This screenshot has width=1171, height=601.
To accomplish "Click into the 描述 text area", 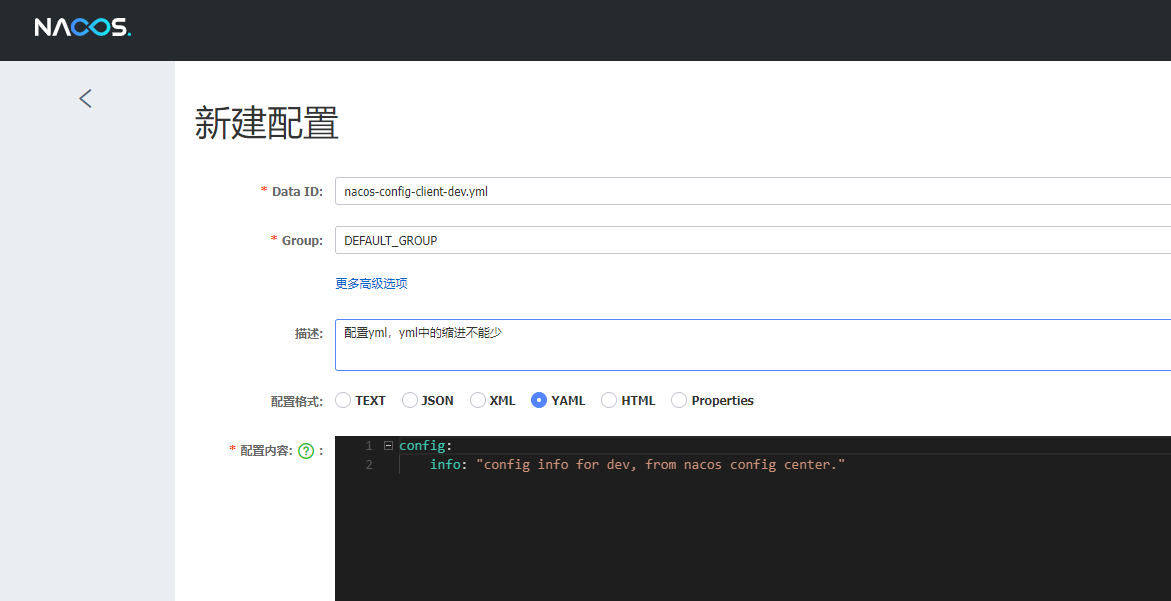I will [x=753, y=345].
